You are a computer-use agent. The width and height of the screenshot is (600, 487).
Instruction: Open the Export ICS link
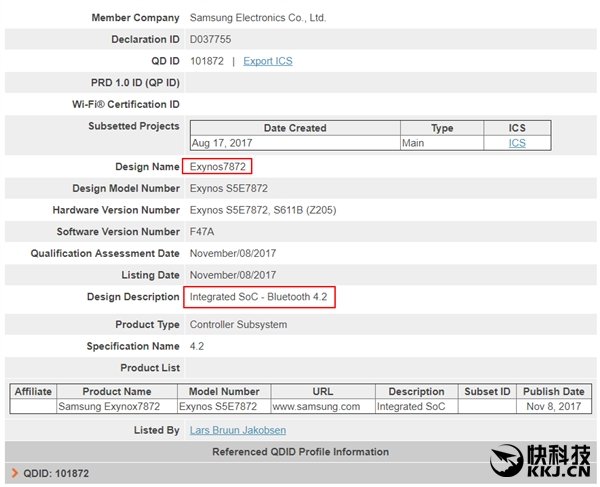pos(268,61)
